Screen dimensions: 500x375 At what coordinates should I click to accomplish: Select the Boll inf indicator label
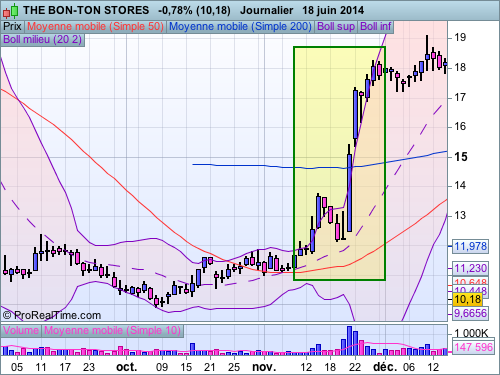click(x=376, y=26)
